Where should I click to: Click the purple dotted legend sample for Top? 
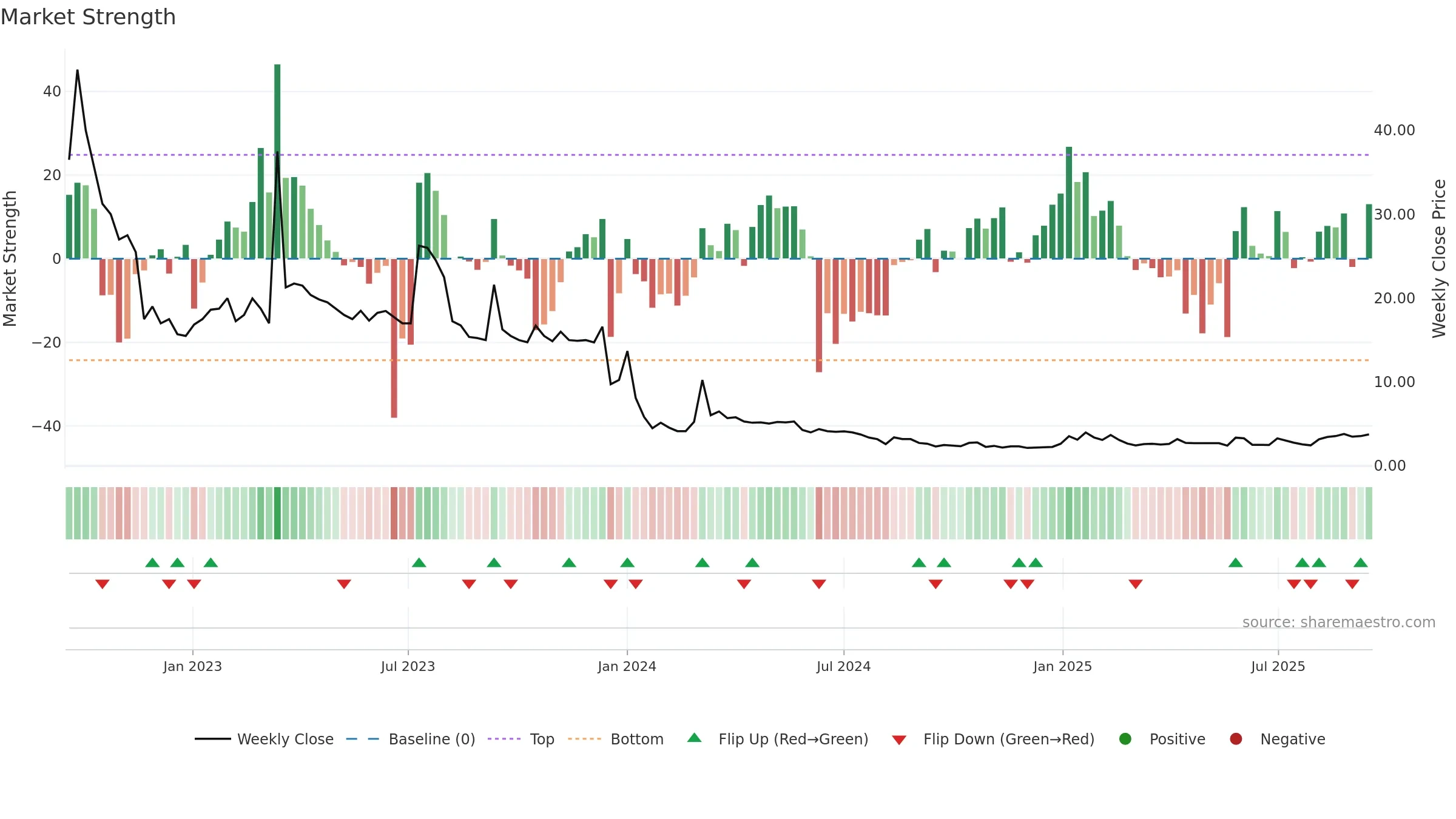(x=504, y=739)
